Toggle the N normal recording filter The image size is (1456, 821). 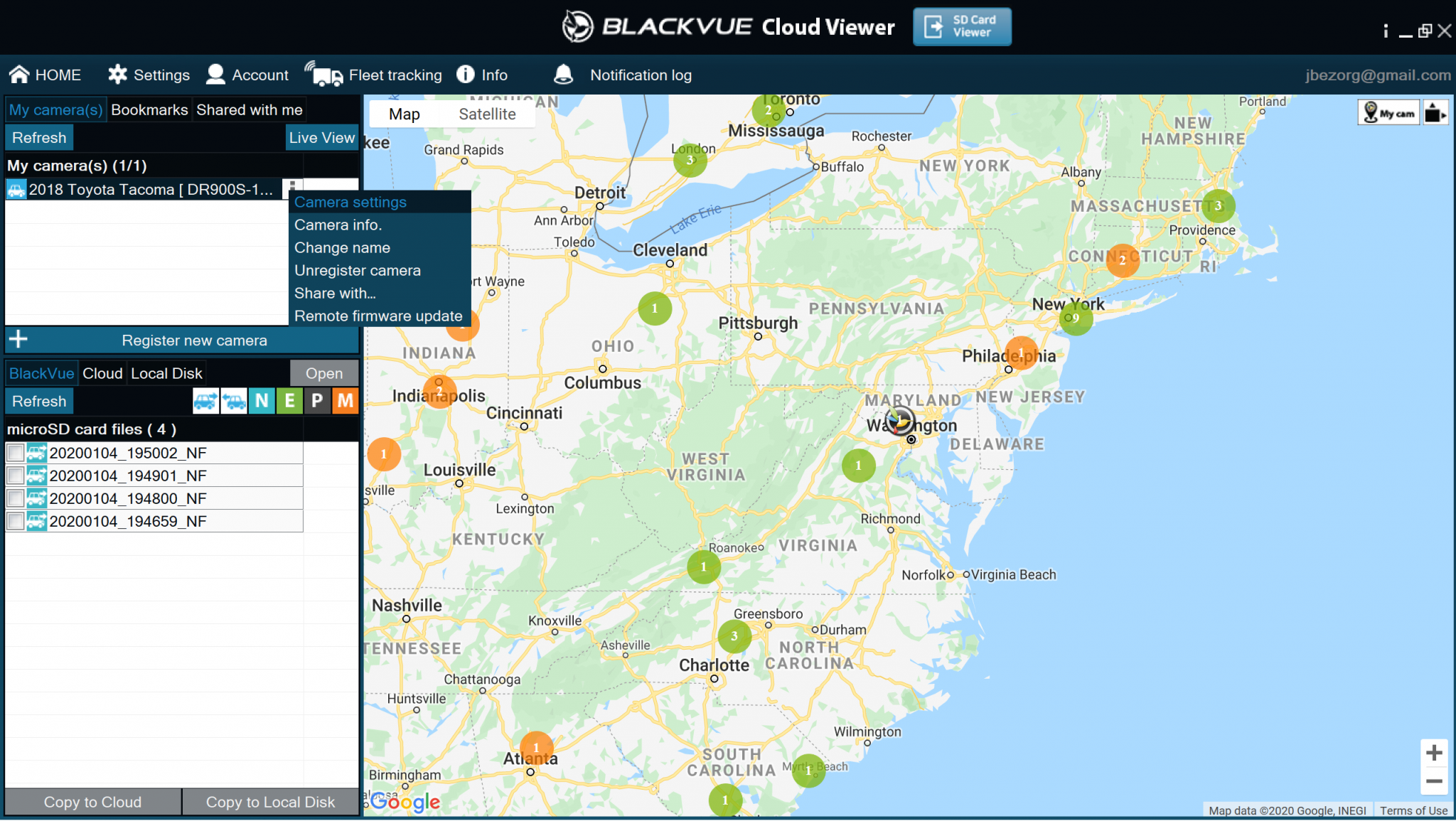click(262, 401)
